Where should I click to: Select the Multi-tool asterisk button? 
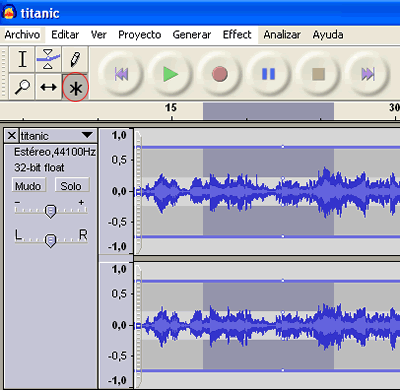[x=75, y=87]
